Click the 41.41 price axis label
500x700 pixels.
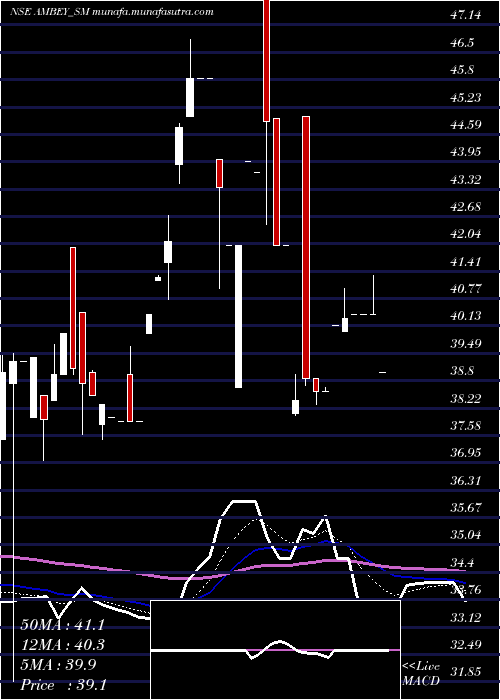point(465,261)
